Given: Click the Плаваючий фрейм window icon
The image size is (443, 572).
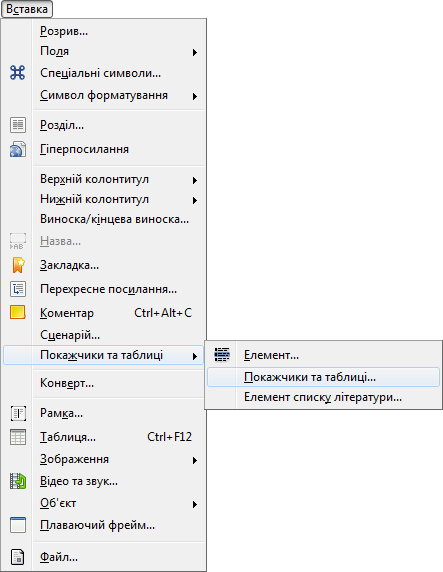Looking at the screenshot, I should point(18,525).
